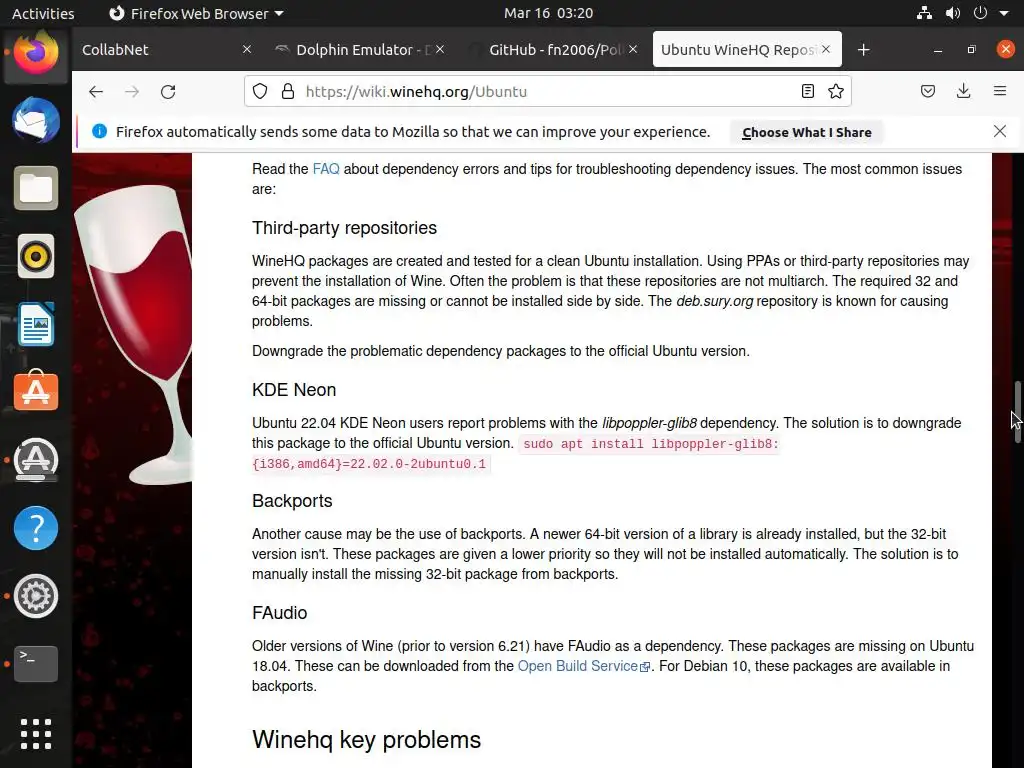Open Rhythmbox music player in dock
Viewport: 1024px width, 768px height.
pos(36,256)
